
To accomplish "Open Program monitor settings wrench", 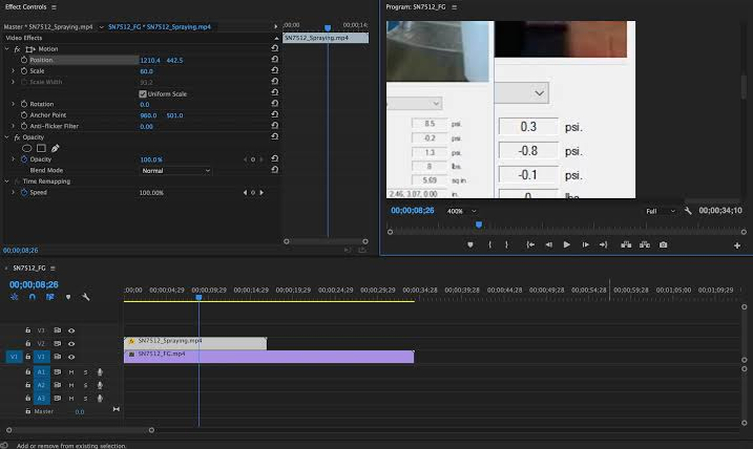I will tap(688, 211).
